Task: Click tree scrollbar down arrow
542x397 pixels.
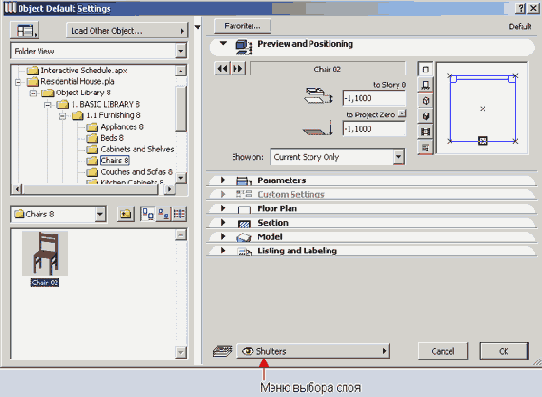Action: point(181,178)
